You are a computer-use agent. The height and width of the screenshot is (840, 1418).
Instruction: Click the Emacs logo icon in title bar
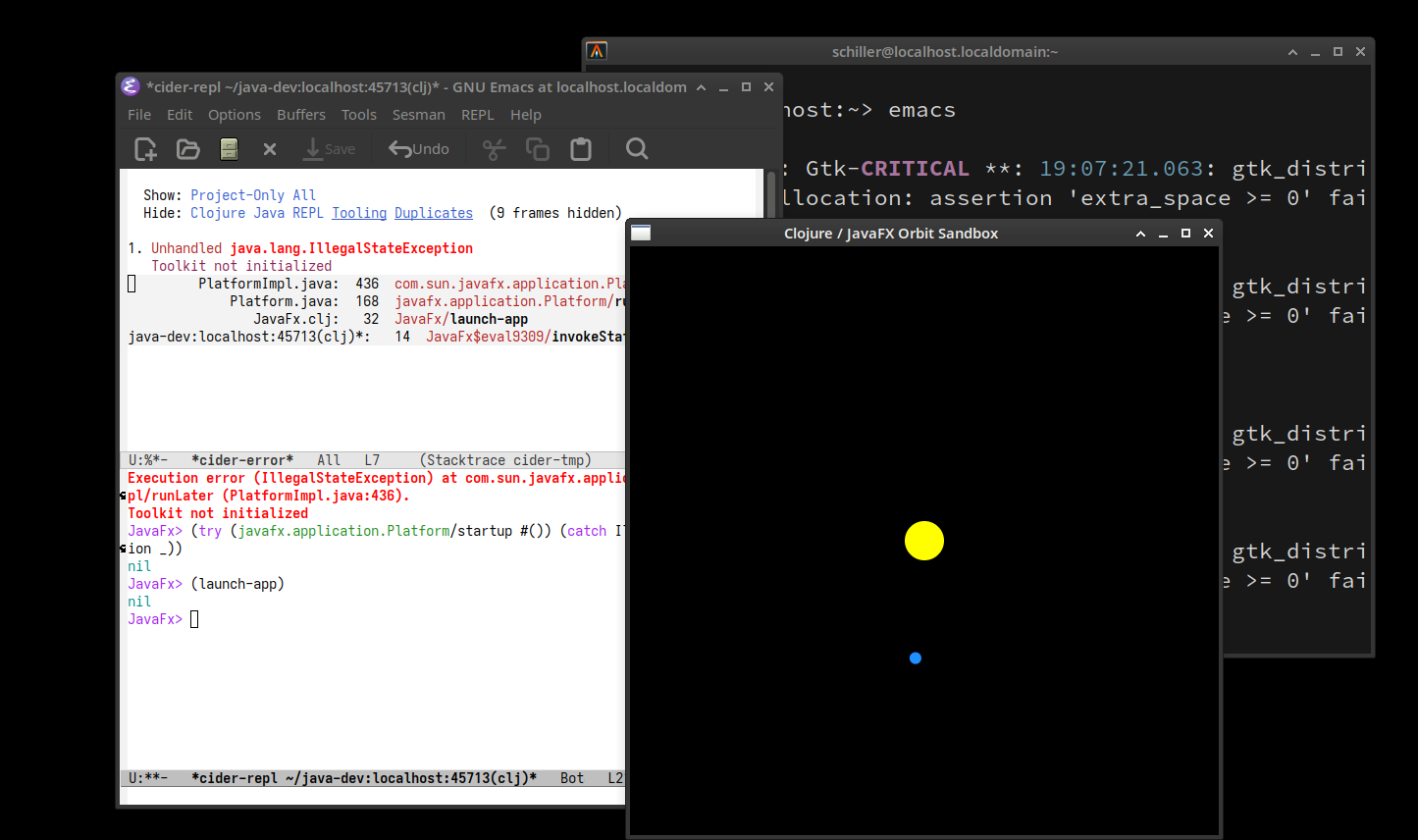click(x=131, y=86)
